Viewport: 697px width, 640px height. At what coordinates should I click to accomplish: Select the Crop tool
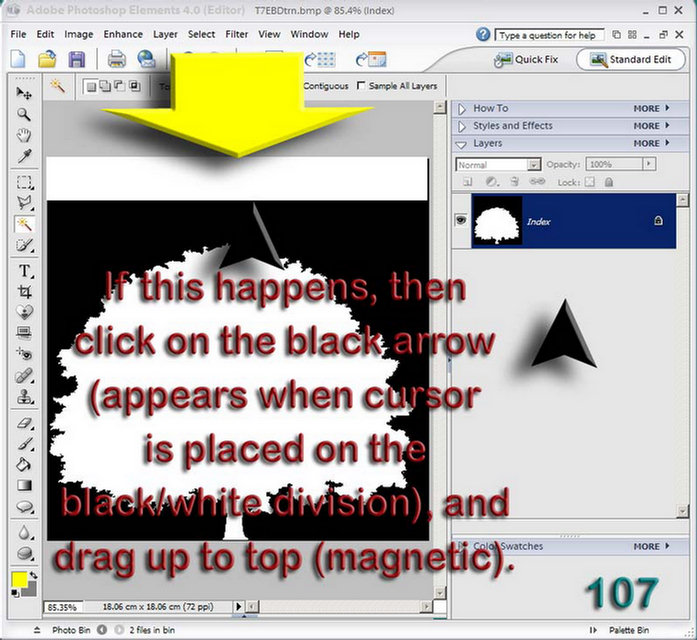tap(24, 292)
